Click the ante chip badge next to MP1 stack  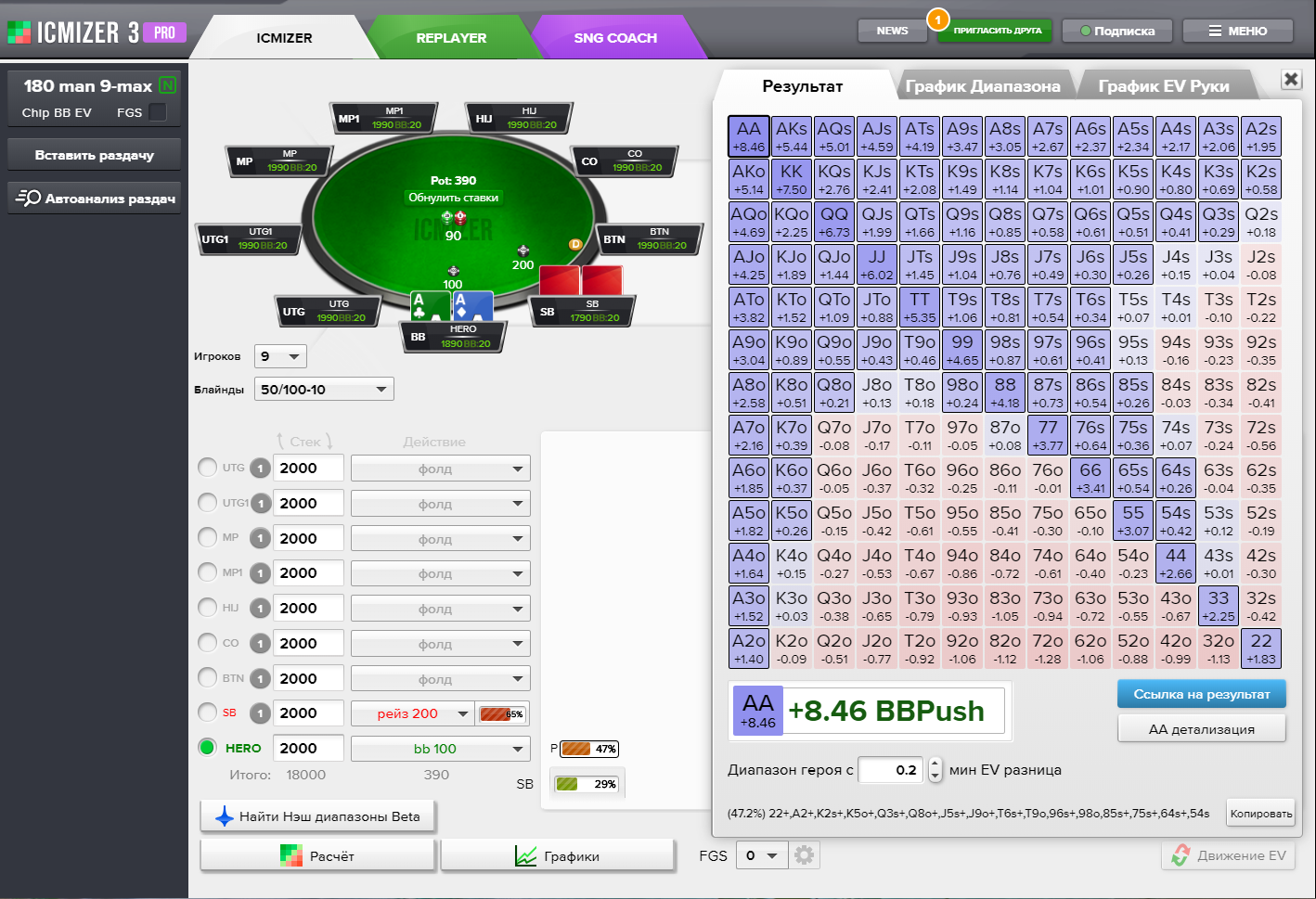pos(261,573)
